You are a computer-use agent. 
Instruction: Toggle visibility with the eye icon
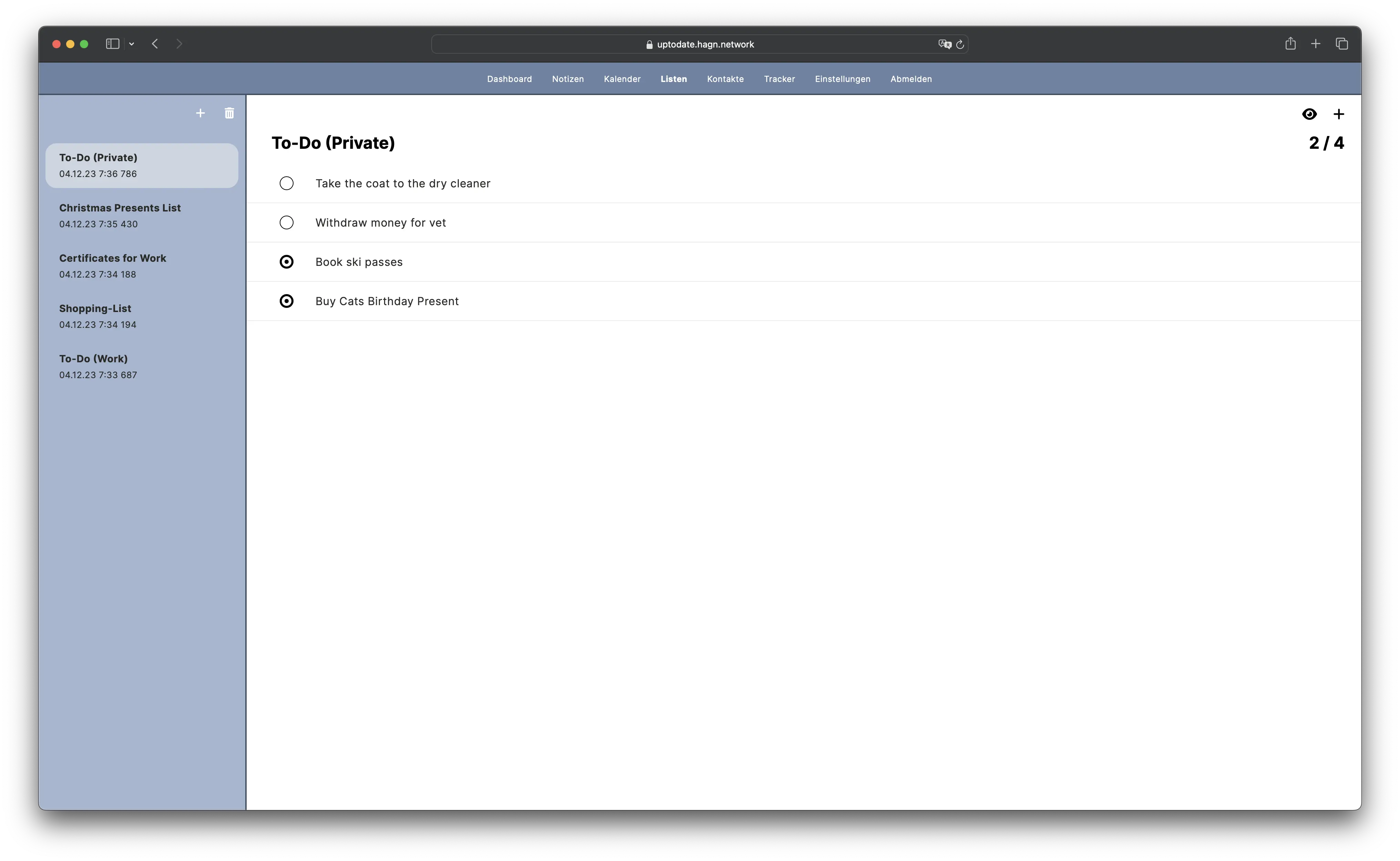1309,114
